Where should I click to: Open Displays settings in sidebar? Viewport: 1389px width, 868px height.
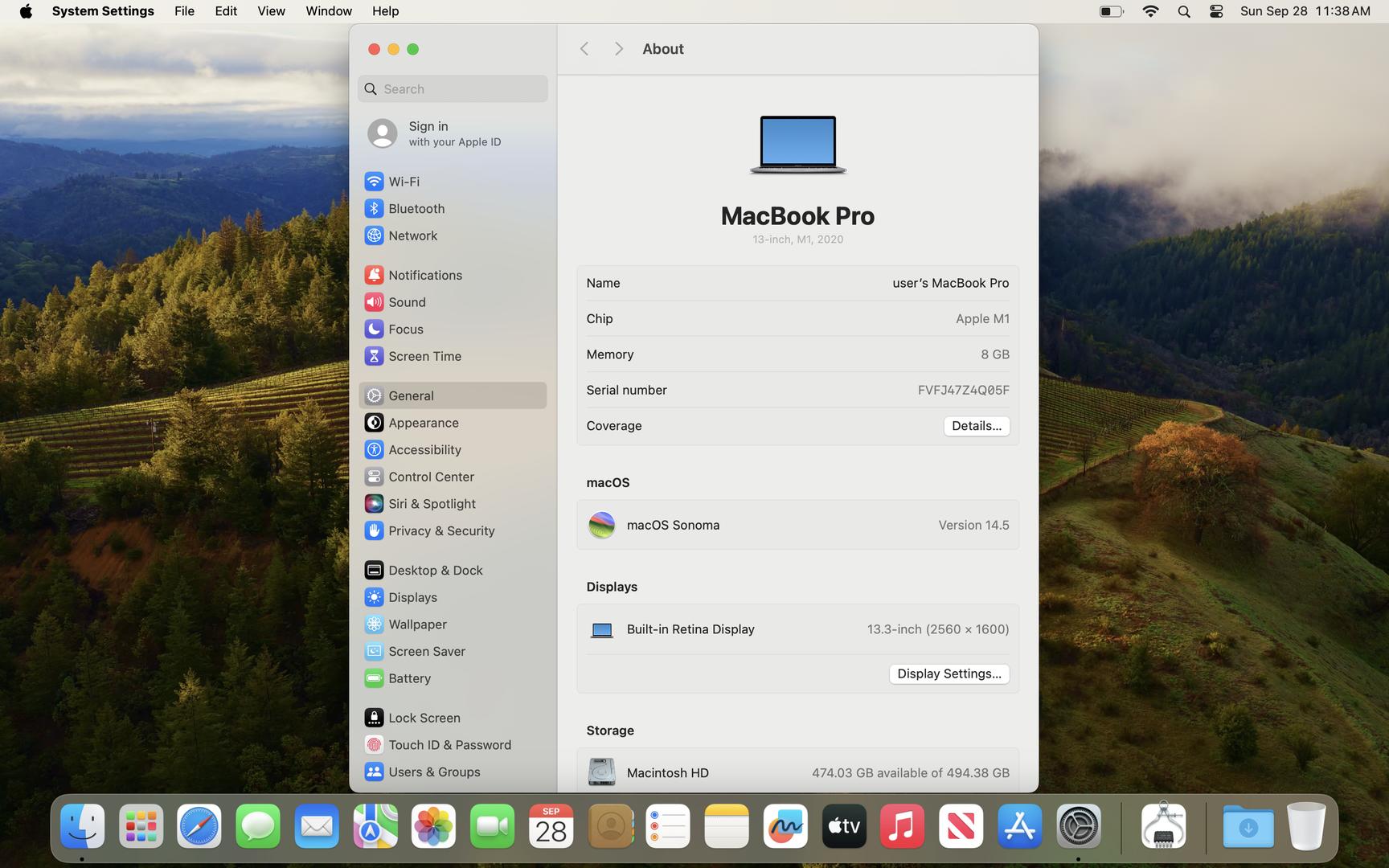tap(453, 597)
